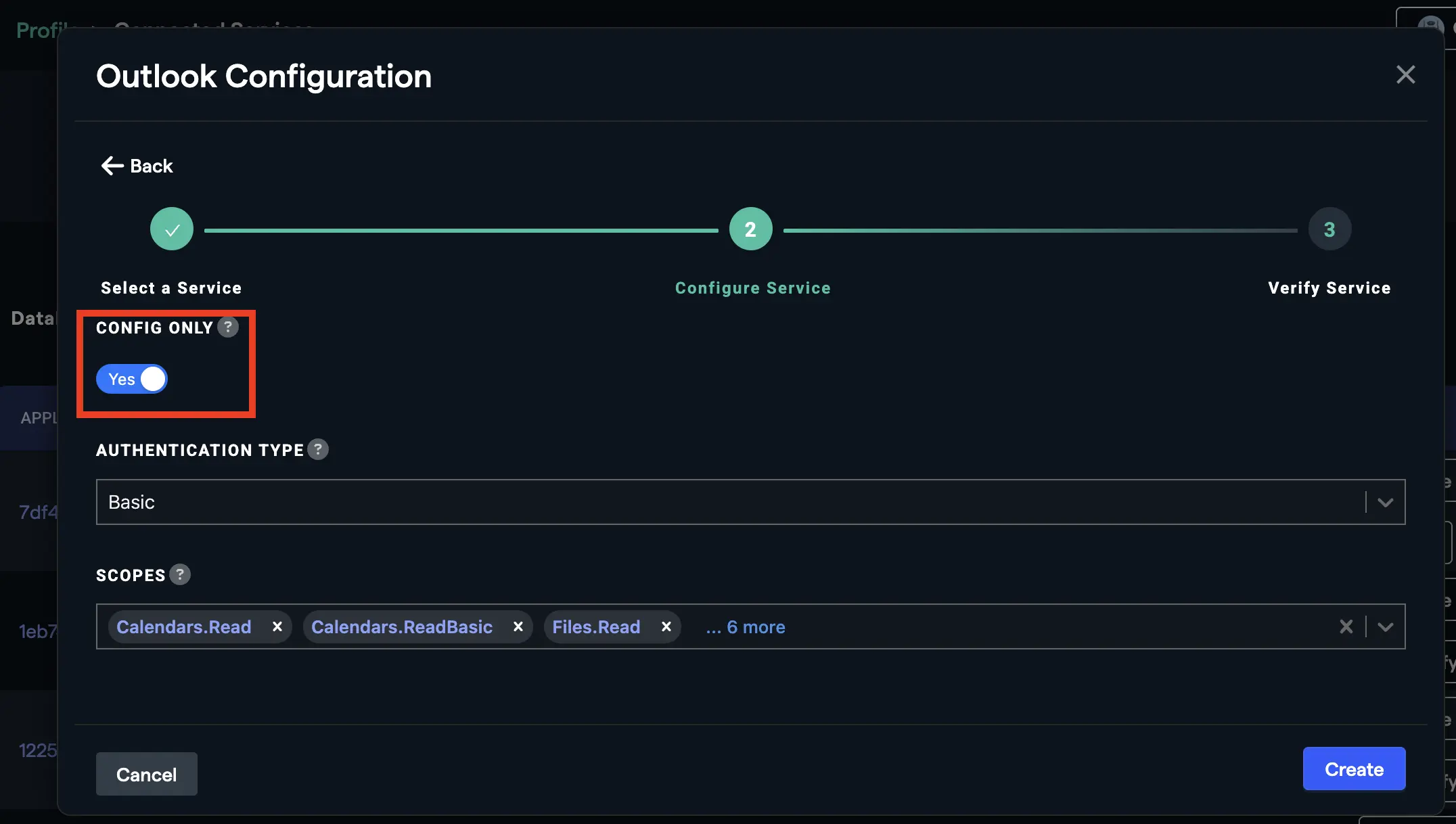
Task: Go to Verify Service step three
Action: (1329, 229)
